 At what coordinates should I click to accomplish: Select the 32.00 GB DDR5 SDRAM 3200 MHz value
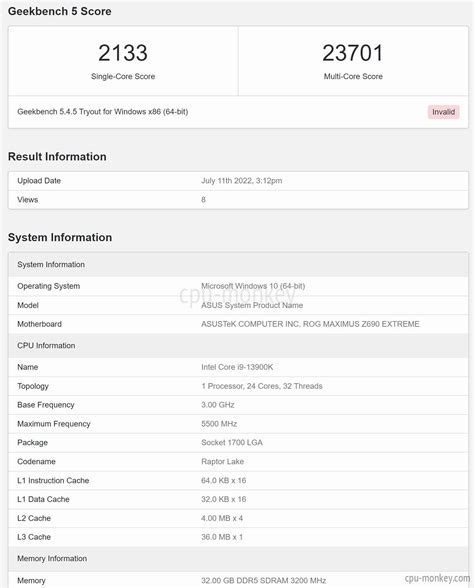point(263,580)
